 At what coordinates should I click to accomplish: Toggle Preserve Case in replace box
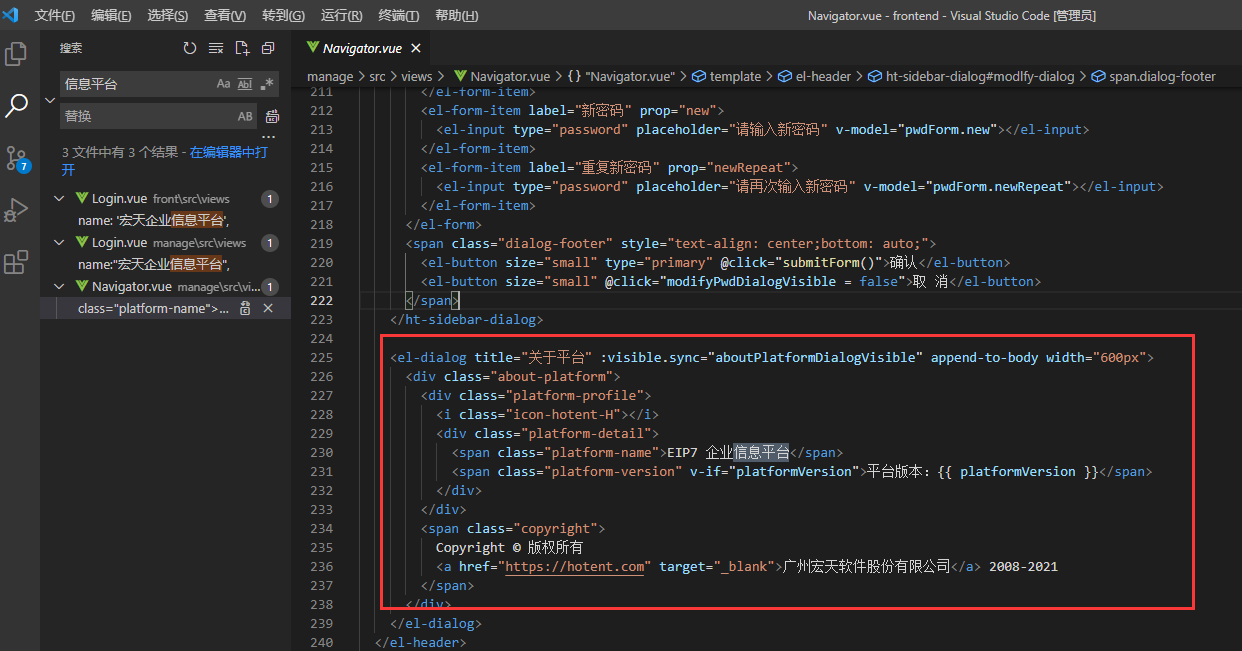(245, 116)
